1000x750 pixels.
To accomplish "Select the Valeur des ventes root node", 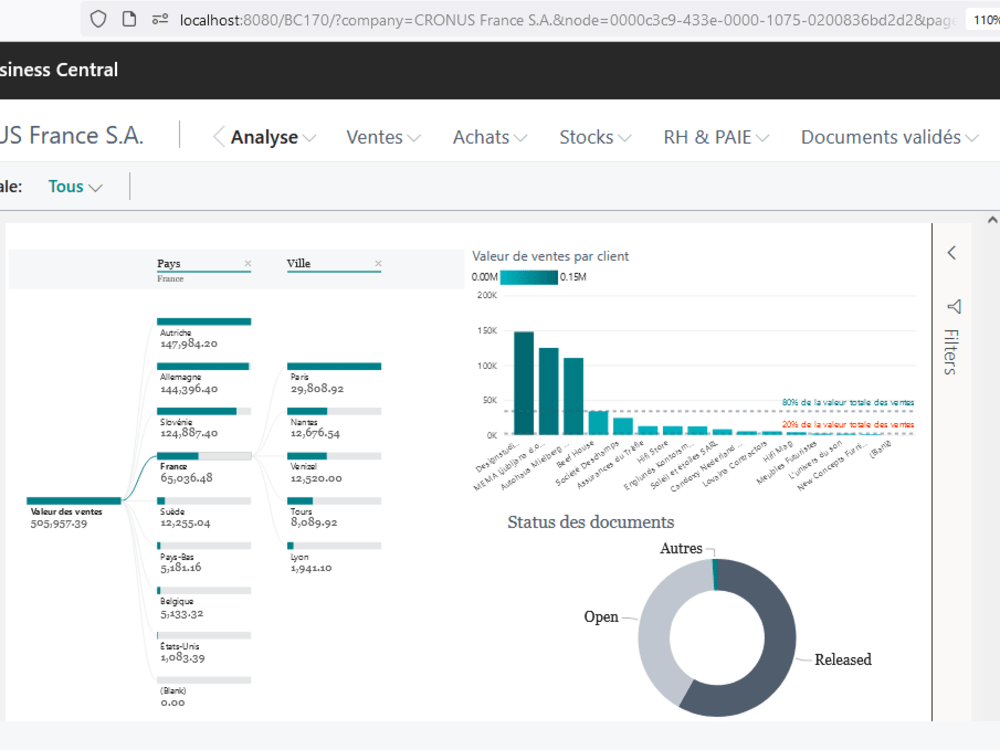I will pos(73,513).
